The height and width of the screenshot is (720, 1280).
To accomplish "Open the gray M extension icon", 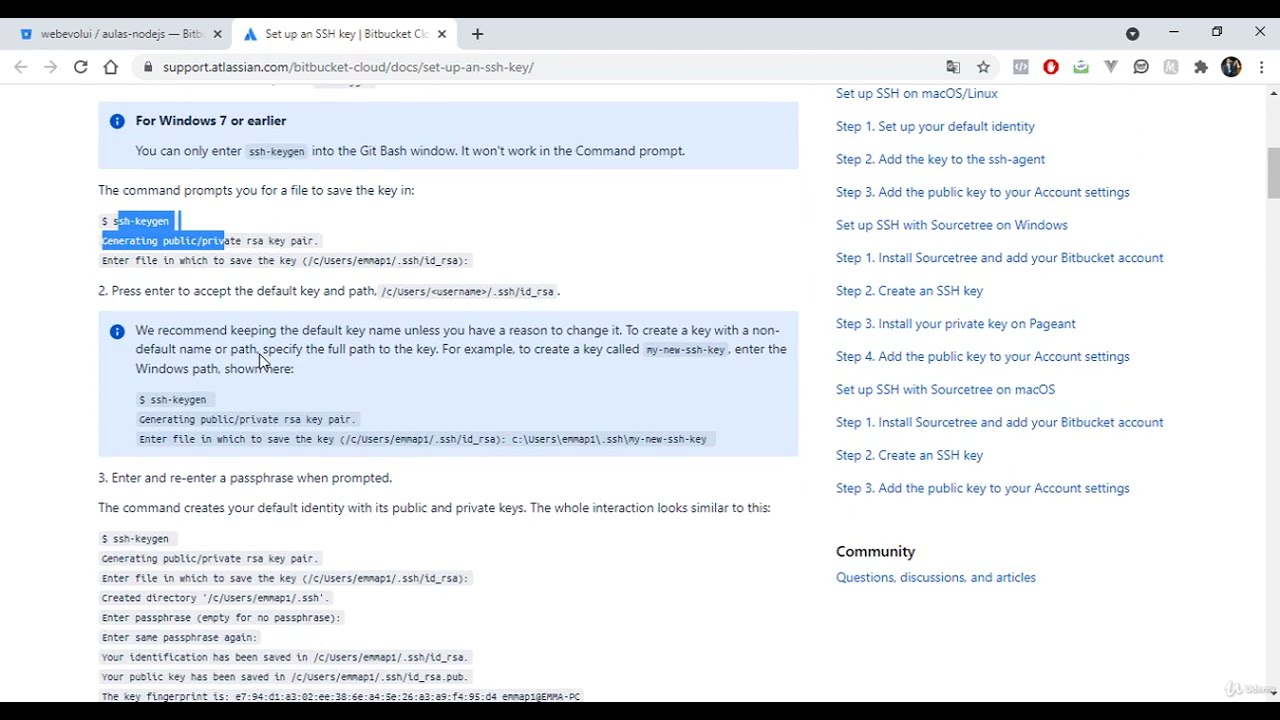I will pos(1171,67).
